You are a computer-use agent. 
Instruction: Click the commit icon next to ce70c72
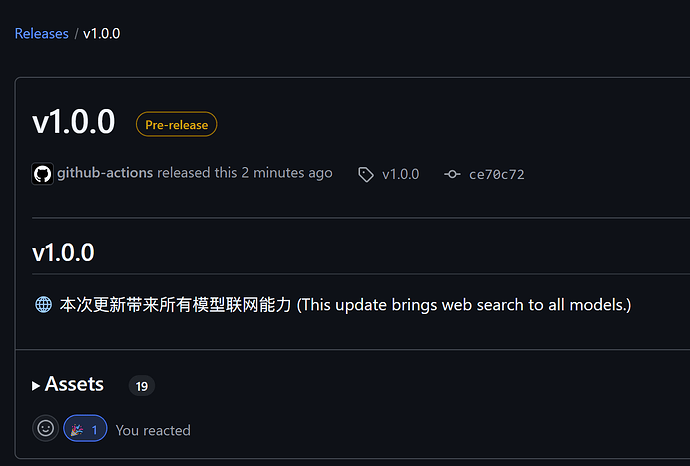[x=452, y=175]
